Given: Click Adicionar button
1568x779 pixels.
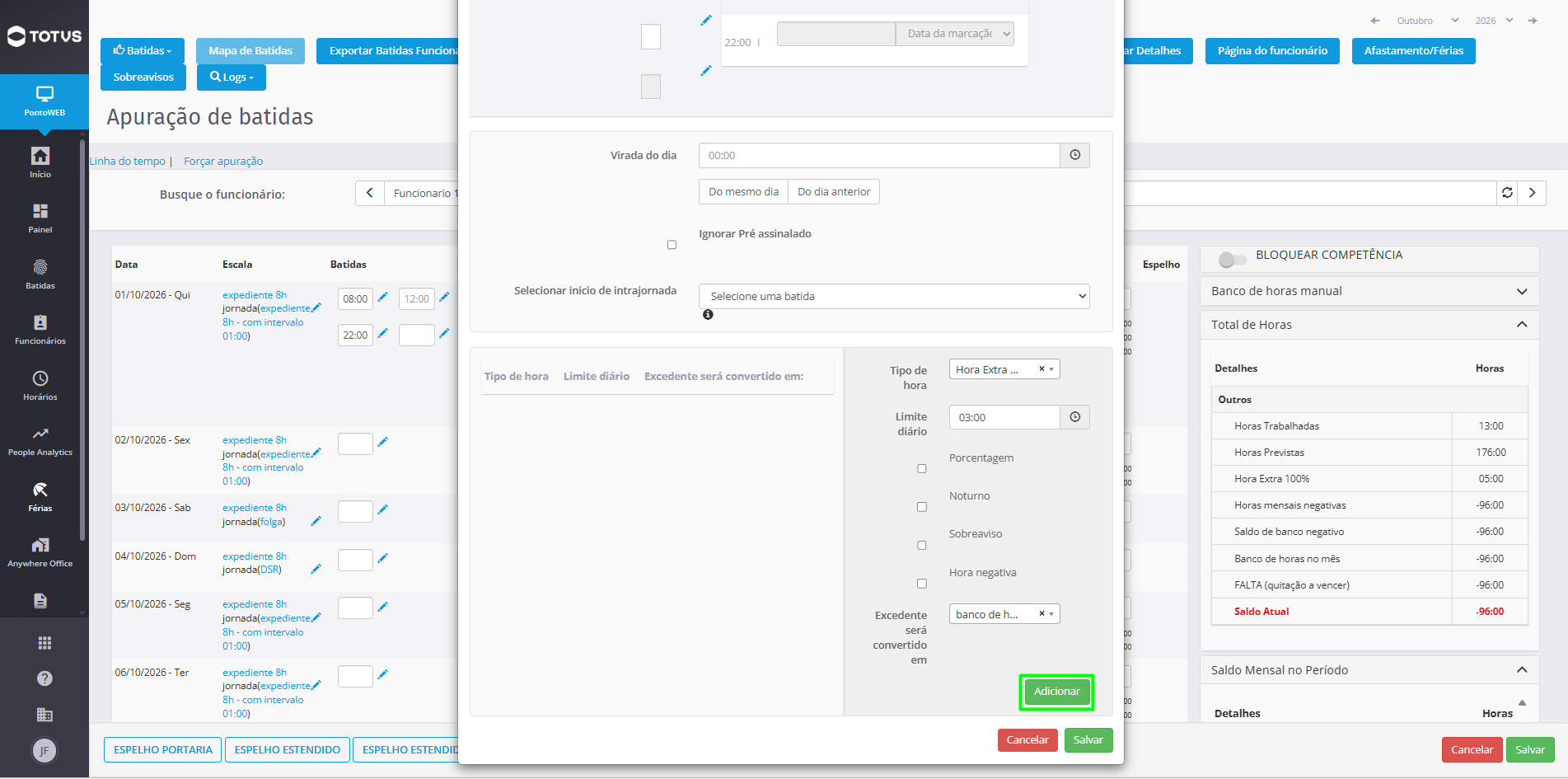Looking at the screenshot, I should click(x=1057, y=692).
